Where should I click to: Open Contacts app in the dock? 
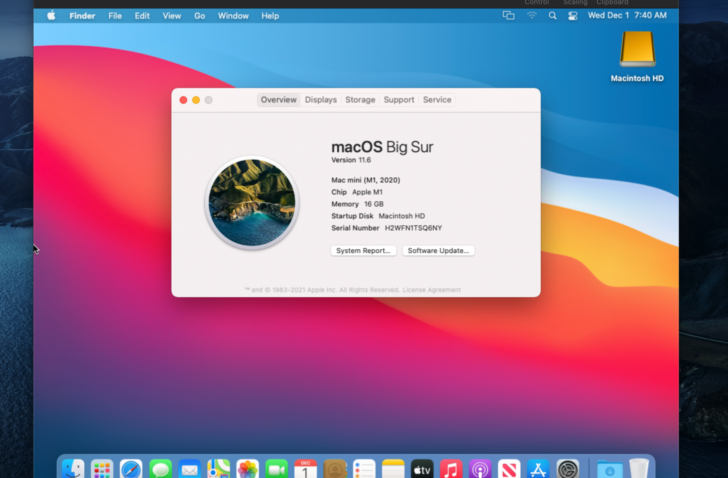335,469
